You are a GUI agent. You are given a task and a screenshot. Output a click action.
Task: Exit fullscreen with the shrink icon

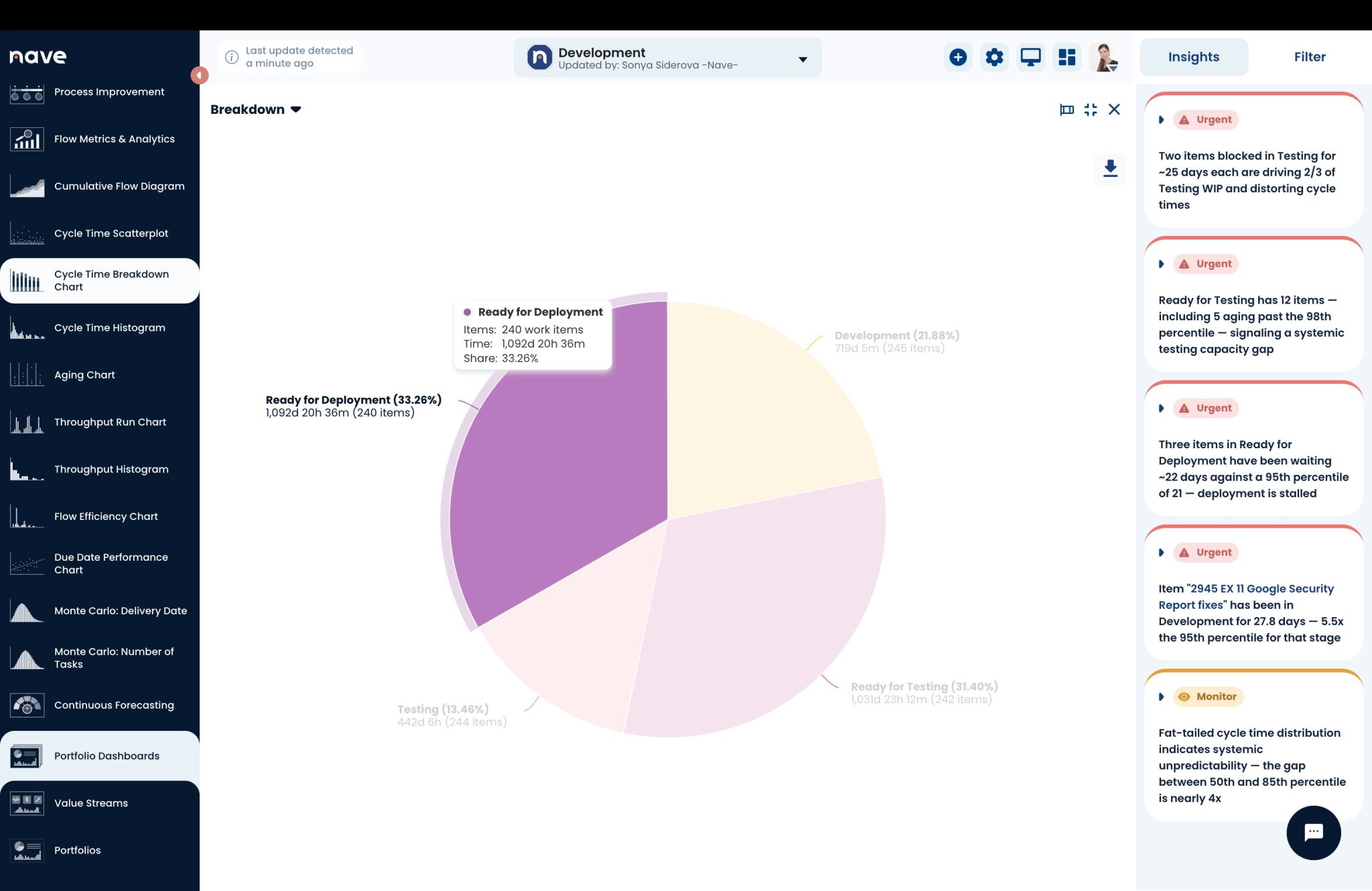pyautogui.click(x=1091, y=109)
